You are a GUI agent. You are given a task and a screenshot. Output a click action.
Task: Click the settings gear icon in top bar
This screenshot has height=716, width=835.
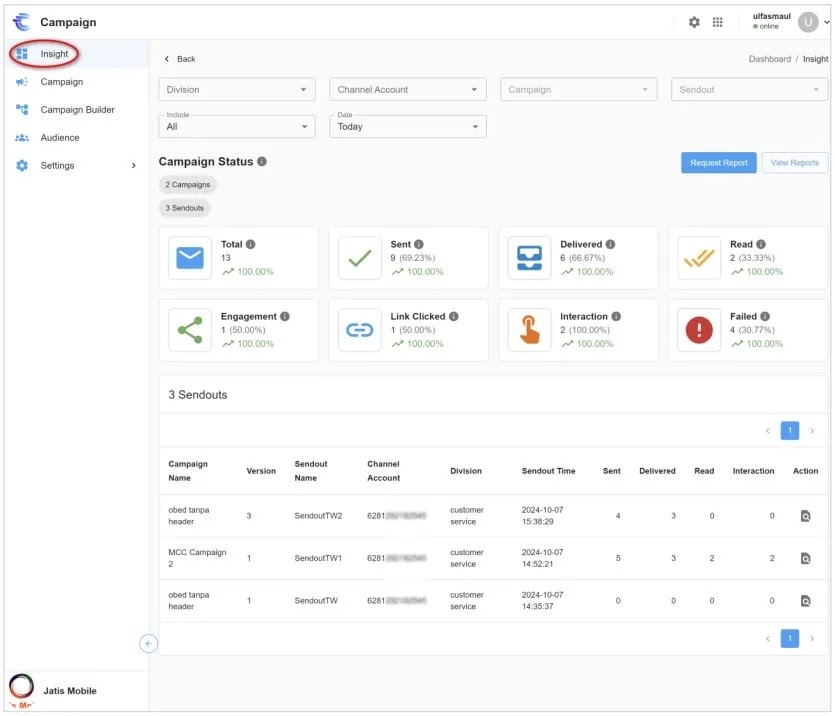(x=694, y=22)
